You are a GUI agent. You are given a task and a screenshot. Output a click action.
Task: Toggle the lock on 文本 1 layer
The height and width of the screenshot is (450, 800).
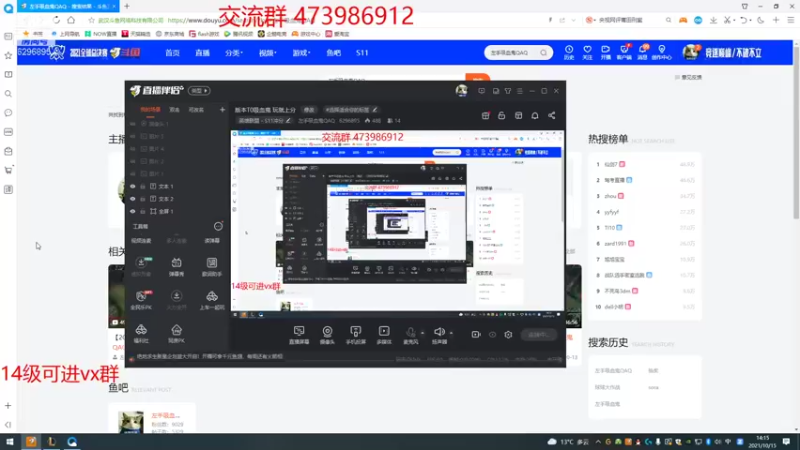(x=143, y=186)
